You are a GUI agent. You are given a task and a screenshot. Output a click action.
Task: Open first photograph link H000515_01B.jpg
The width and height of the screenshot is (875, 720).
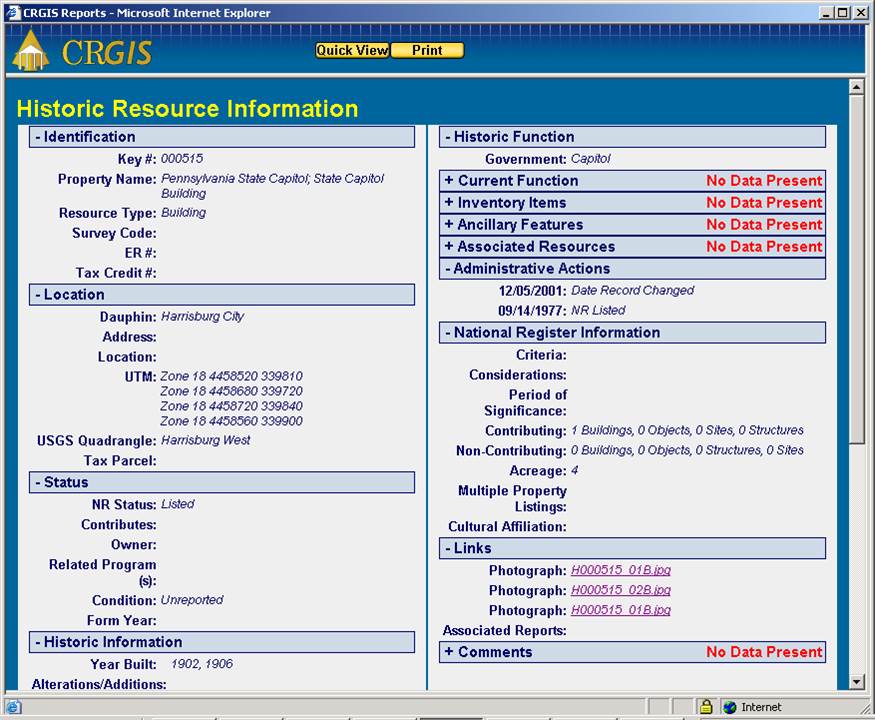pyautogui.click(x=621, y=570)
